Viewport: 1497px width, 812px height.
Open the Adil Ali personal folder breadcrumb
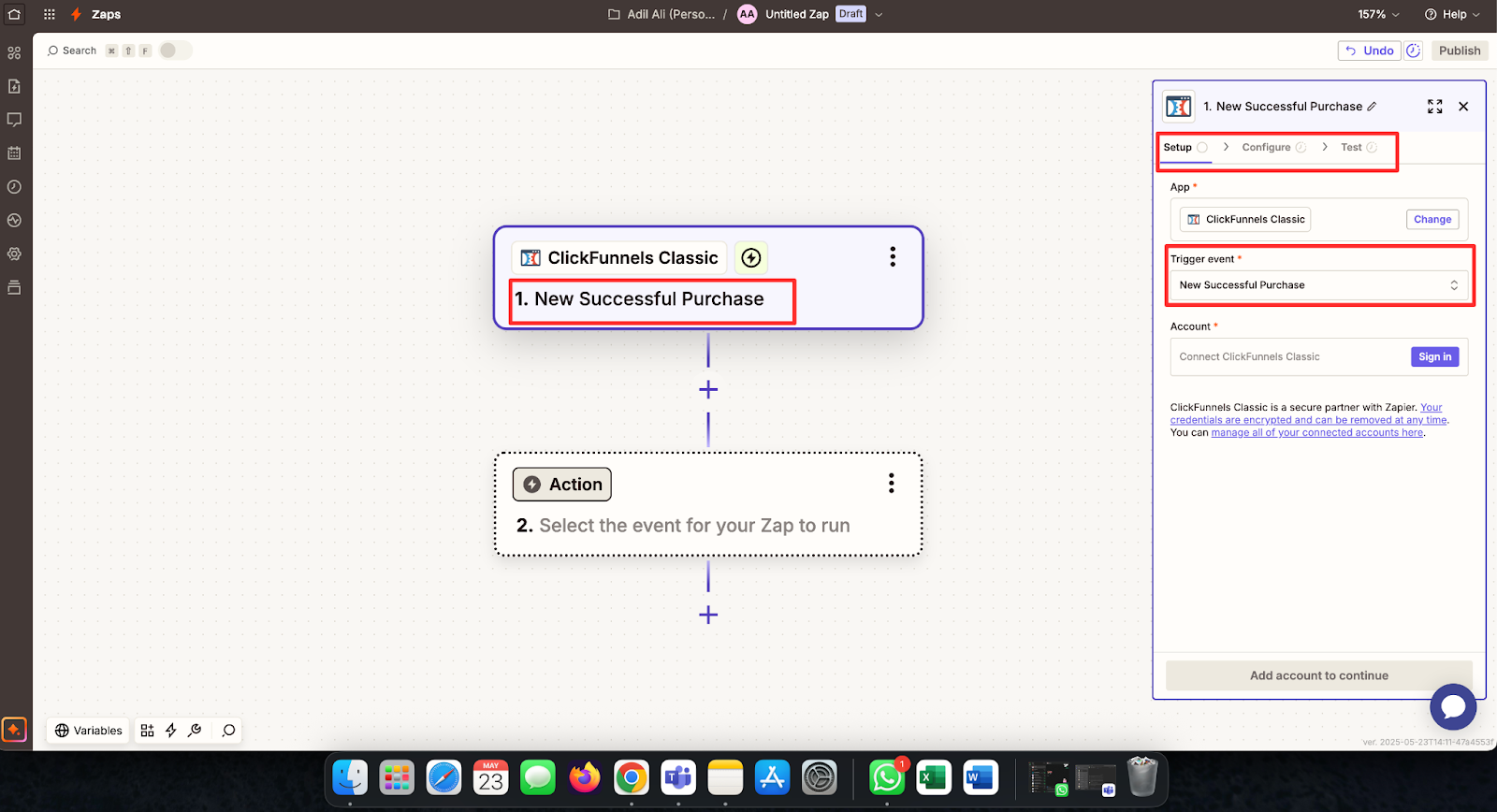661,14
